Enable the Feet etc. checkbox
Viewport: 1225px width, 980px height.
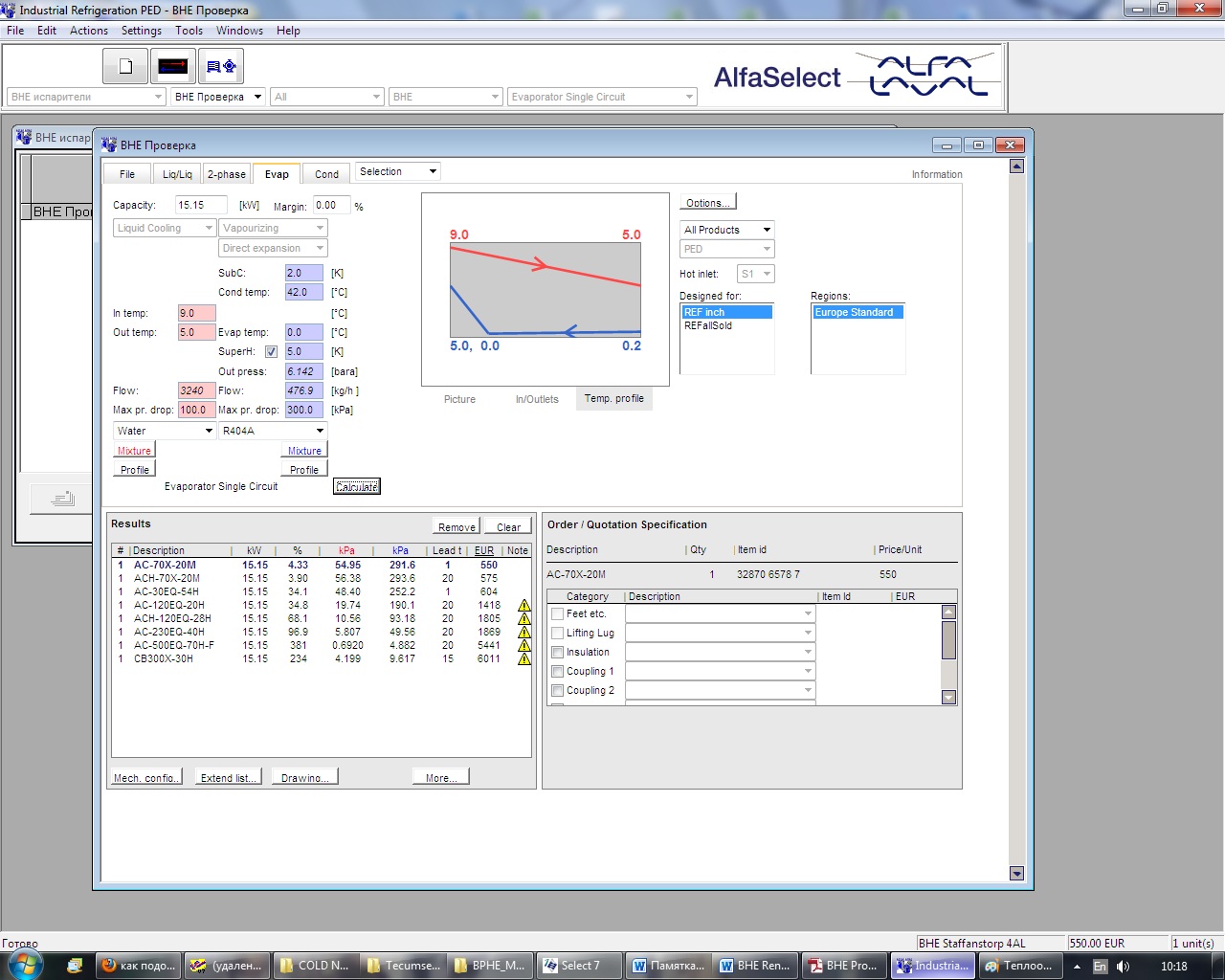558,614
